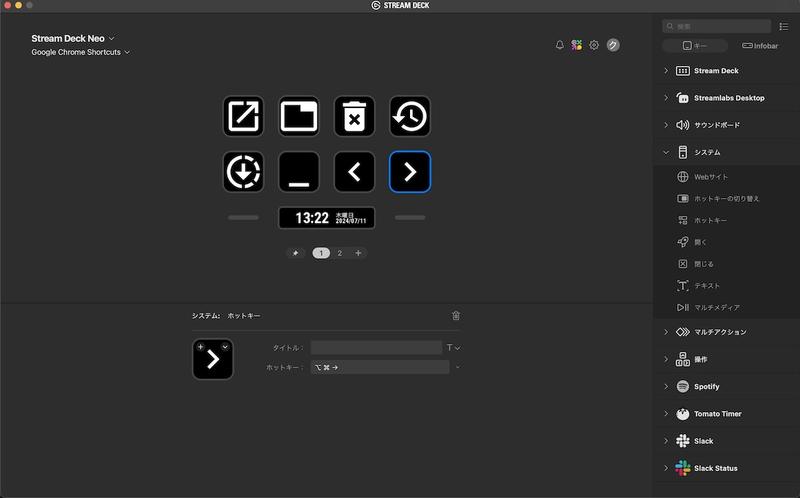The height and width of the screenshot is (498, 800).
Task: Click the ホットキー shortcut field
Action: 380,367
